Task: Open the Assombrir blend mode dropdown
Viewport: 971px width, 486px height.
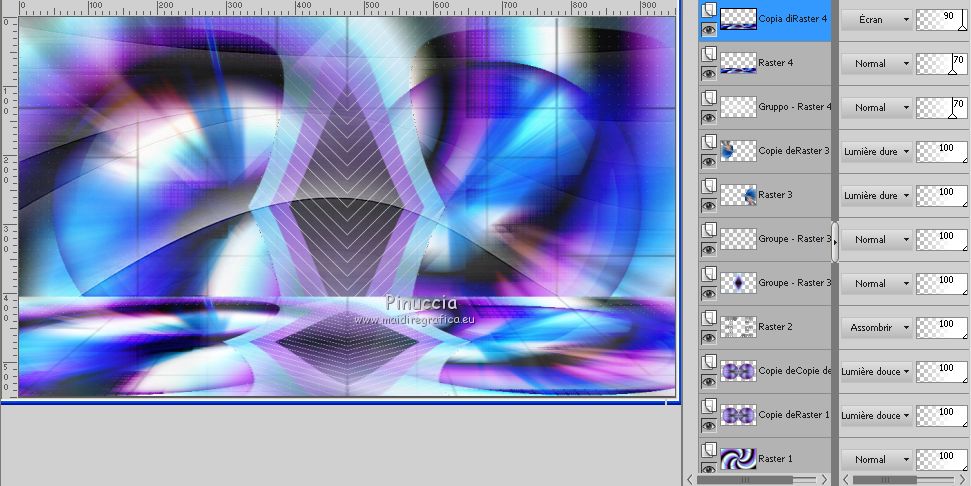Action: pos(876,328)
